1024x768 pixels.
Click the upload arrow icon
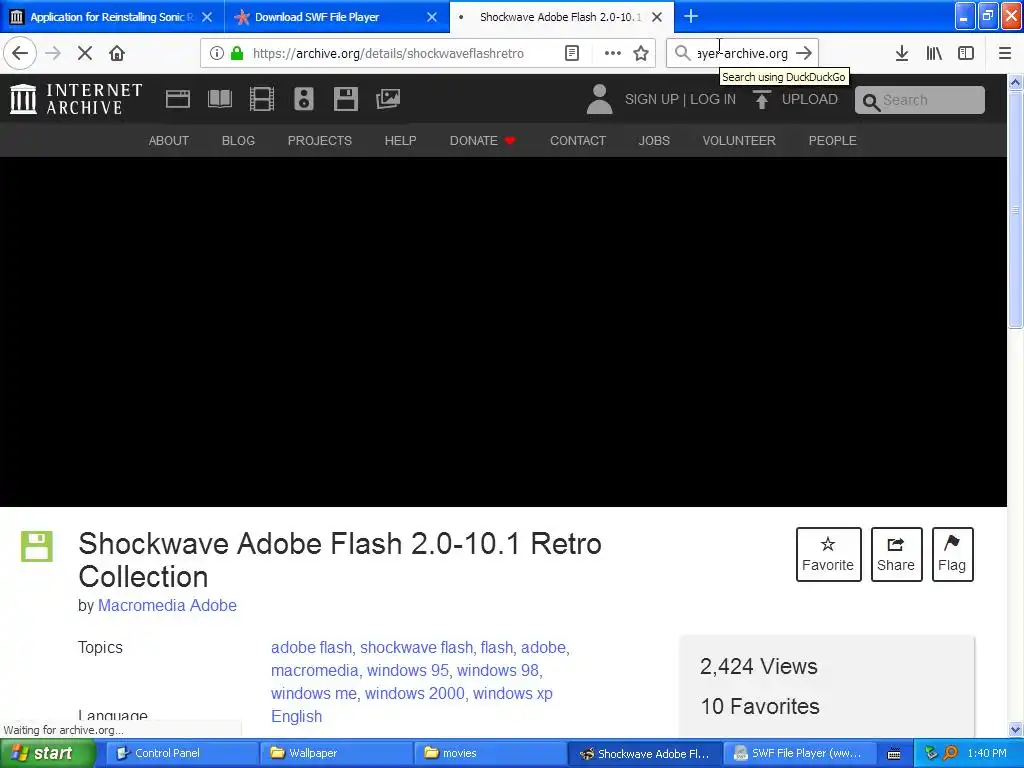pos(761,99)
